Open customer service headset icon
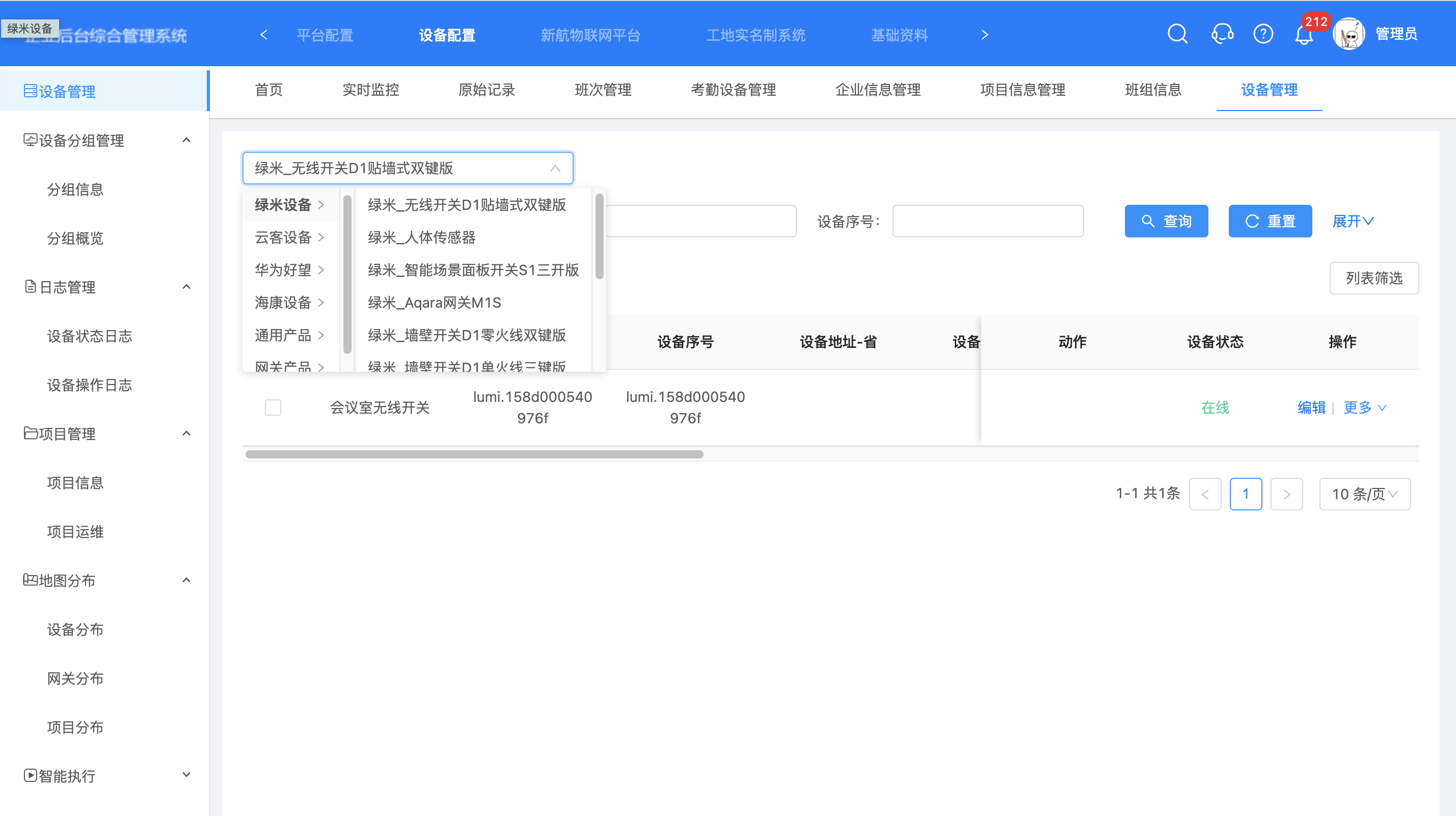 tap(1222, 34)
